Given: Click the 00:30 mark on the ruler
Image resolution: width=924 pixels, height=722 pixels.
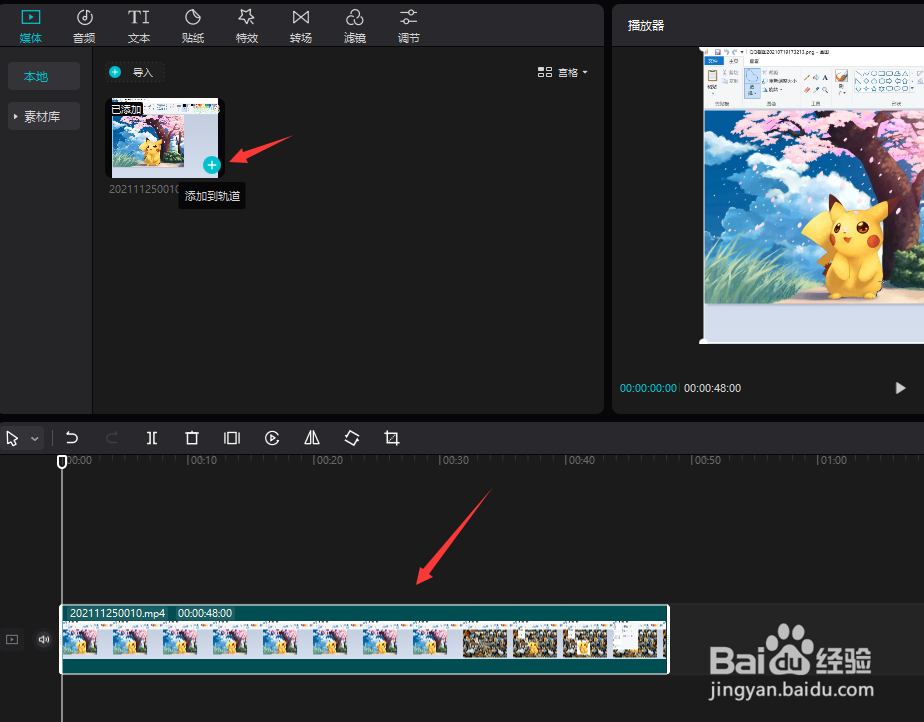Looking at the screenshot, I should (x=454, y=460).
